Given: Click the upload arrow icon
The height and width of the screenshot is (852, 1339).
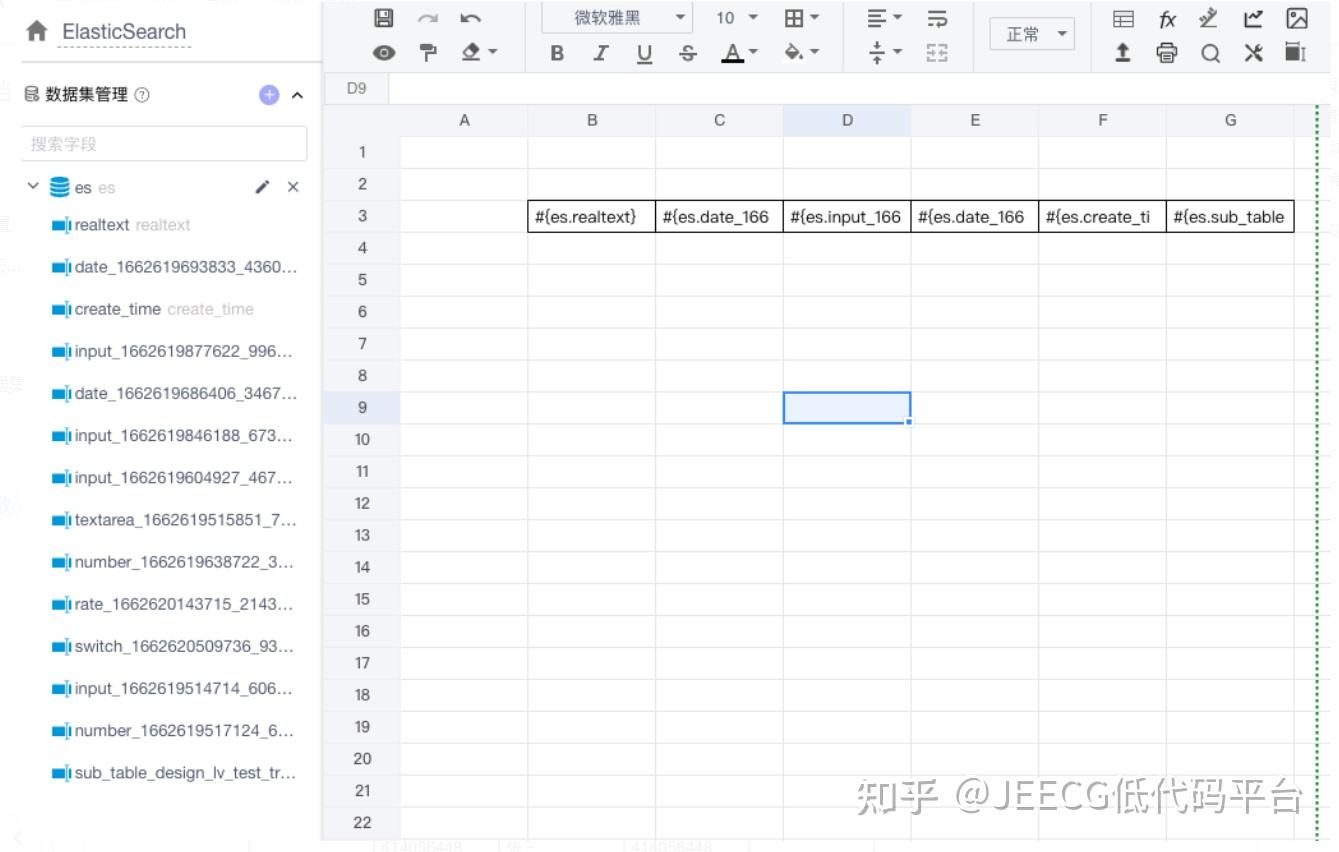Looking at the screenshot, I should click(1123, 53).
